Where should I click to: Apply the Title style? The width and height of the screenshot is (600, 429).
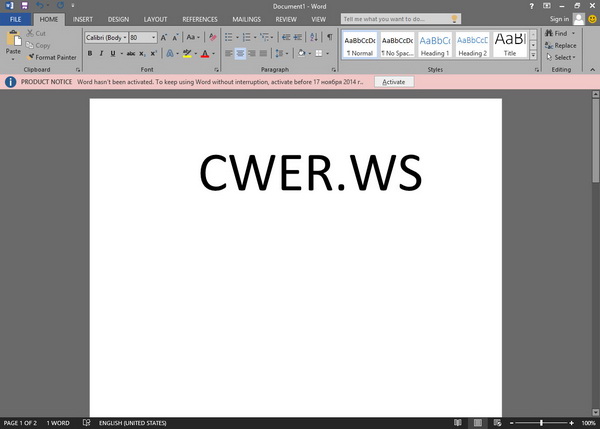pyautogui.click(x=510, y=45)
